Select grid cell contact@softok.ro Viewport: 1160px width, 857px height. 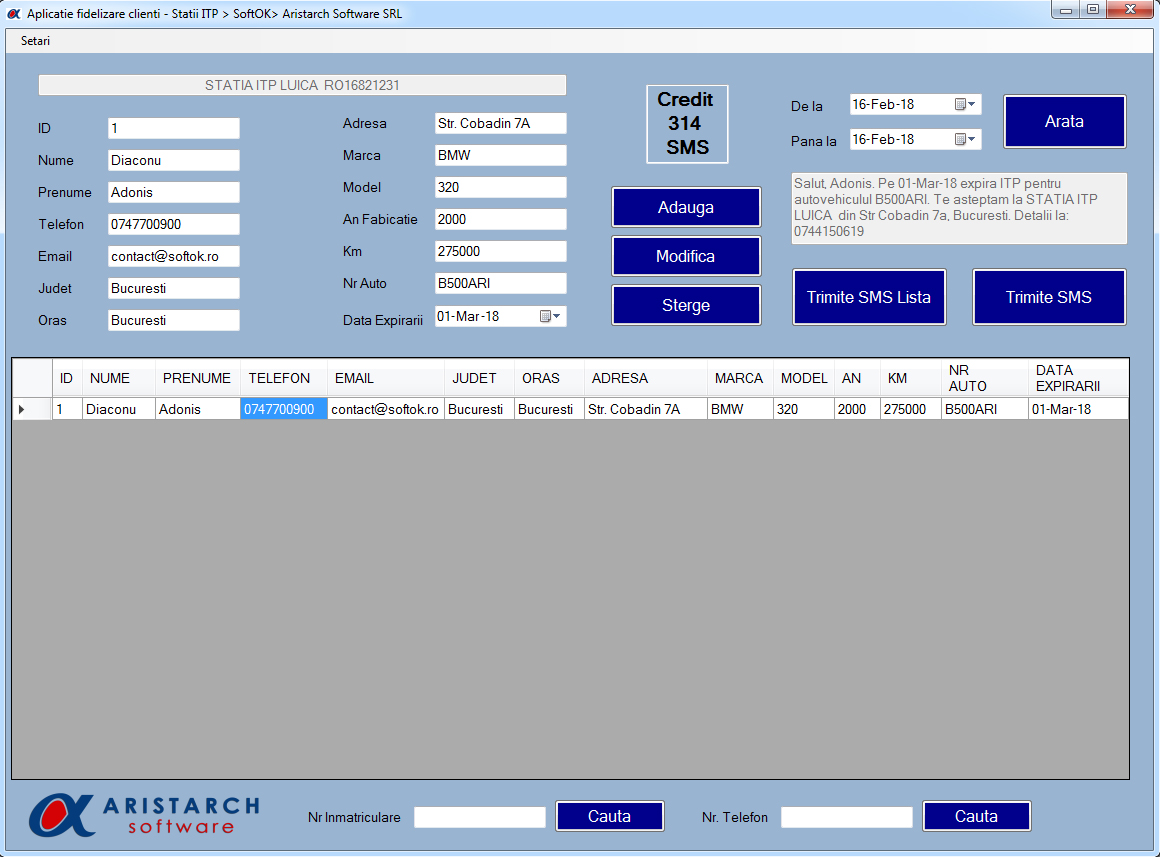click(385, 409)
